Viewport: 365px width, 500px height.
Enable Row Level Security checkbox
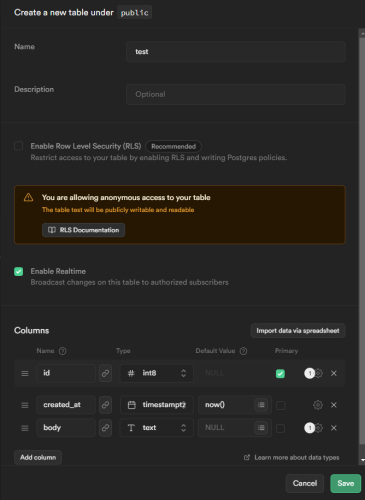point(19,146)
